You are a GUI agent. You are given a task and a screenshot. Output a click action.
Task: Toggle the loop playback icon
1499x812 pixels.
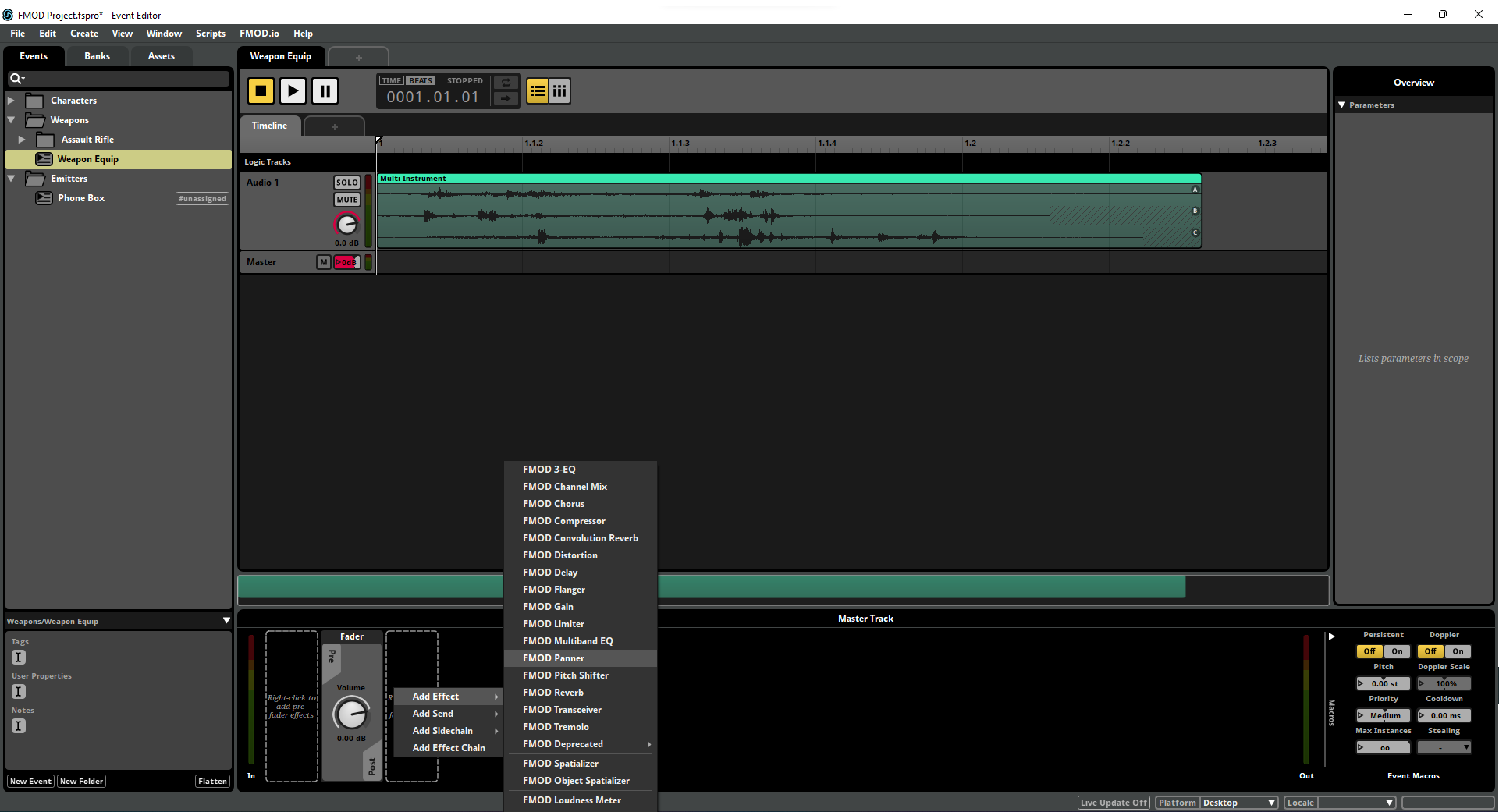(506, 83)
